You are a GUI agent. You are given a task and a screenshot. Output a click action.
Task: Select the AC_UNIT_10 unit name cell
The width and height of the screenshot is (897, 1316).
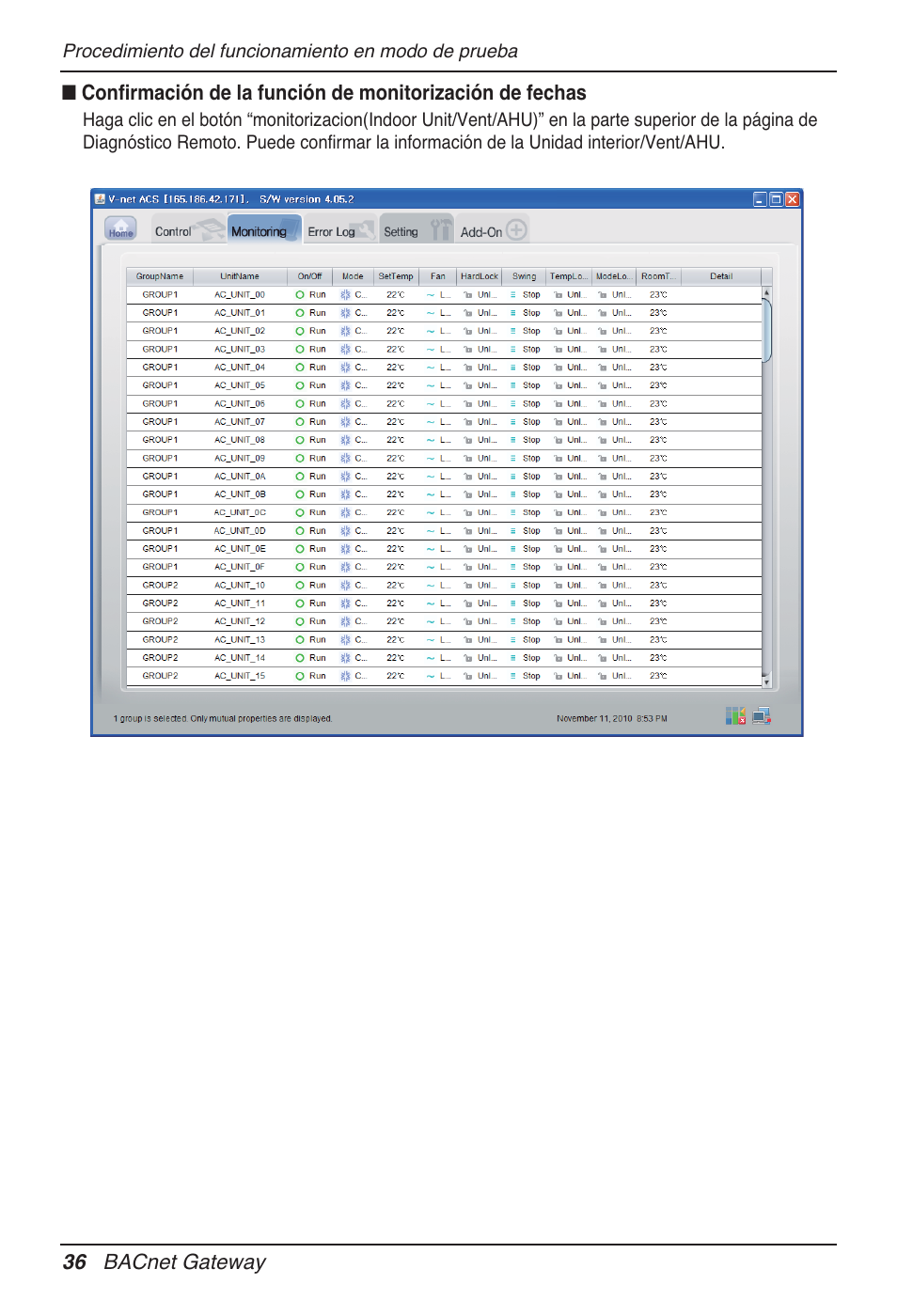[x=240, y=586]
